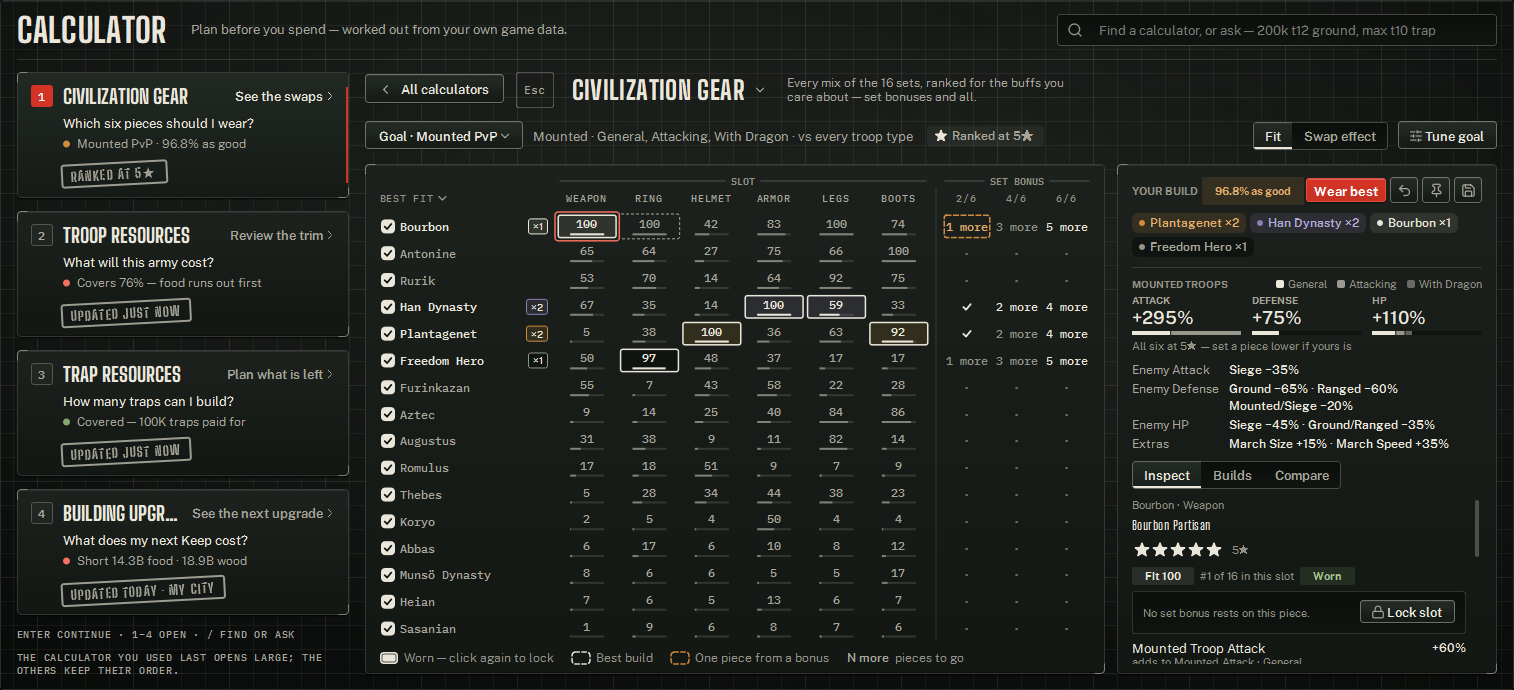The width and height of the screenshot is (1514, 690).
Task: Toggle the Rurik set checkbox
Action: [x=388, y=281]
